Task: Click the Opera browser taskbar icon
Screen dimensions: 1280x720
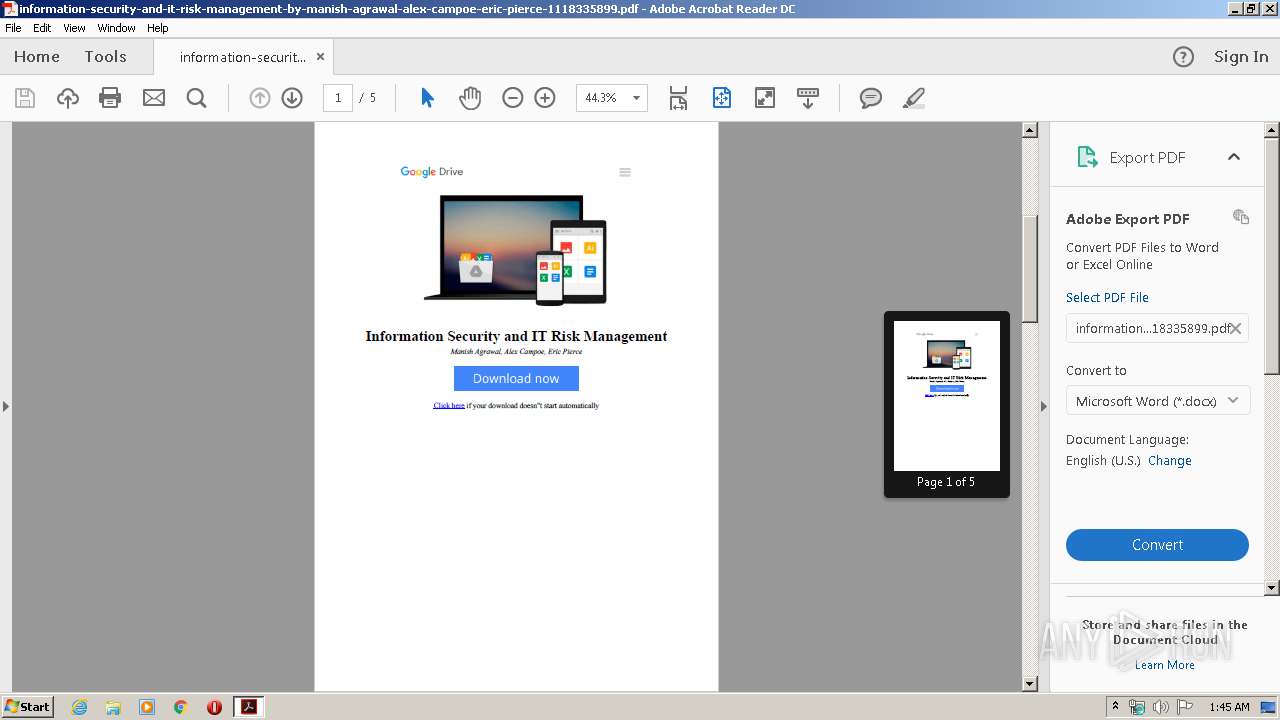Action: (214, 707)
